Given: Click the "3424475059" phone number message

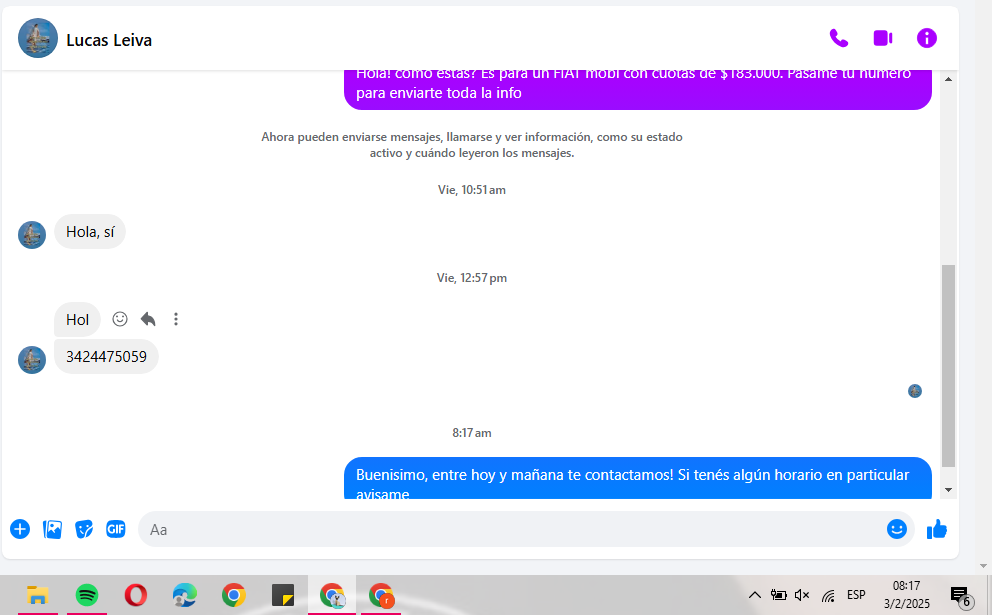Looking at the screenshot, I should (106, 357).
